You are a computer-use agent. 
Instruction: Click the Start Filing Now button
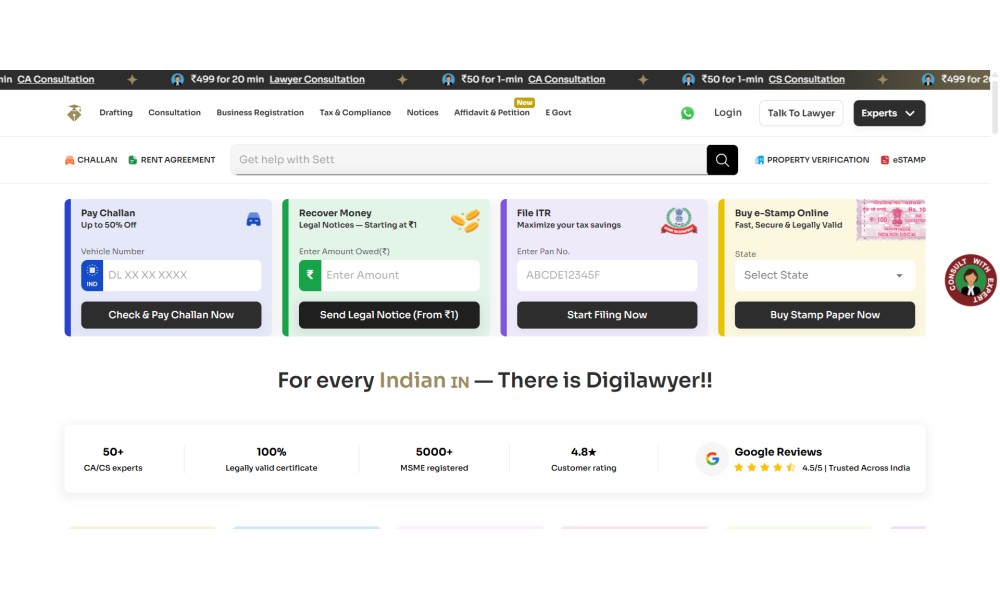[607, 315]
